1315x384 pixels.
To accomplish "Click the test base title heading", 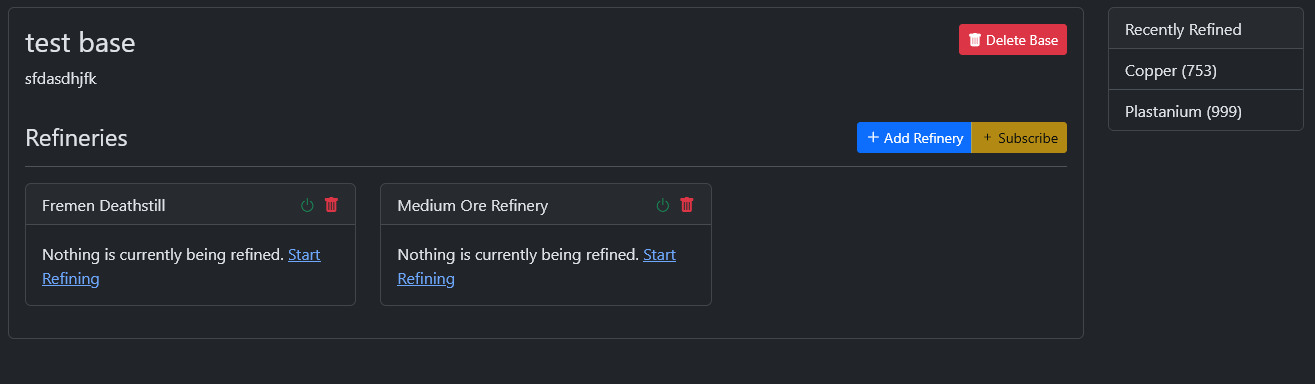I will pos(80,42).
